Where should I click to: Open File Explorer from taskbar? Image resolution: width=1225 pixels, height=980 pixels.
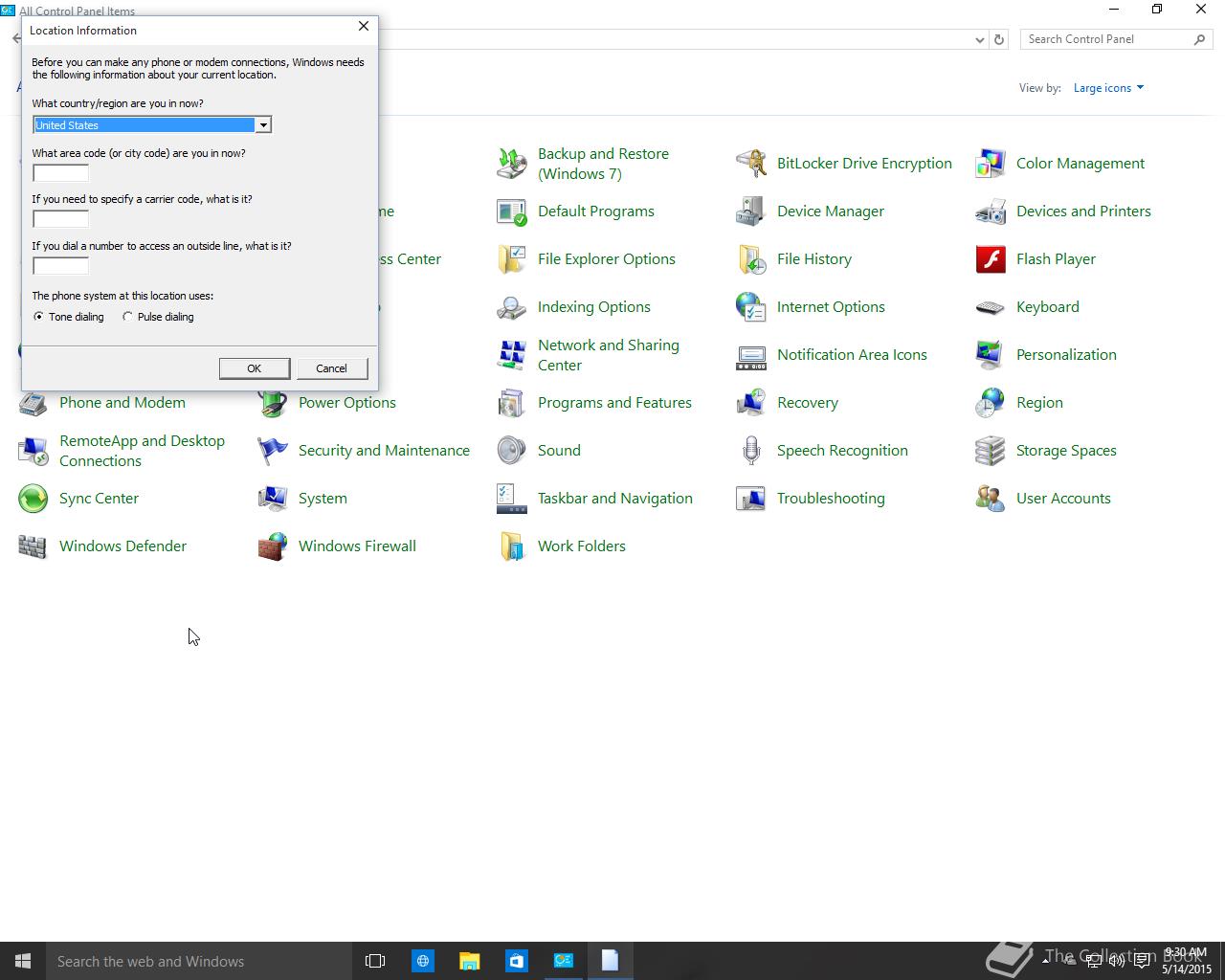pos(469,961)
